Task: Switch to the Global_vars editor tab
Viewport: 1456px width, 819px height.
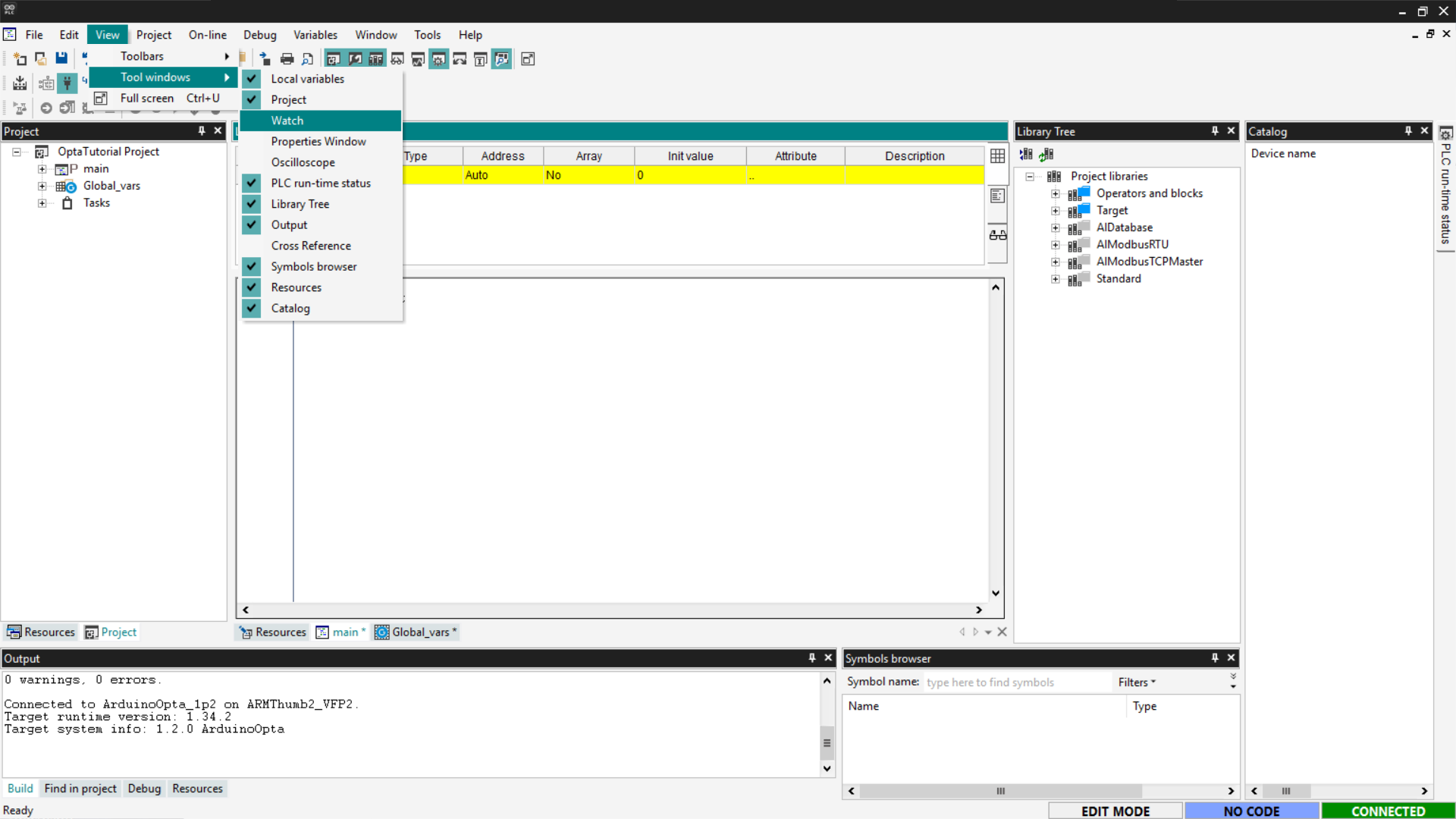Action: click(418, 632)
